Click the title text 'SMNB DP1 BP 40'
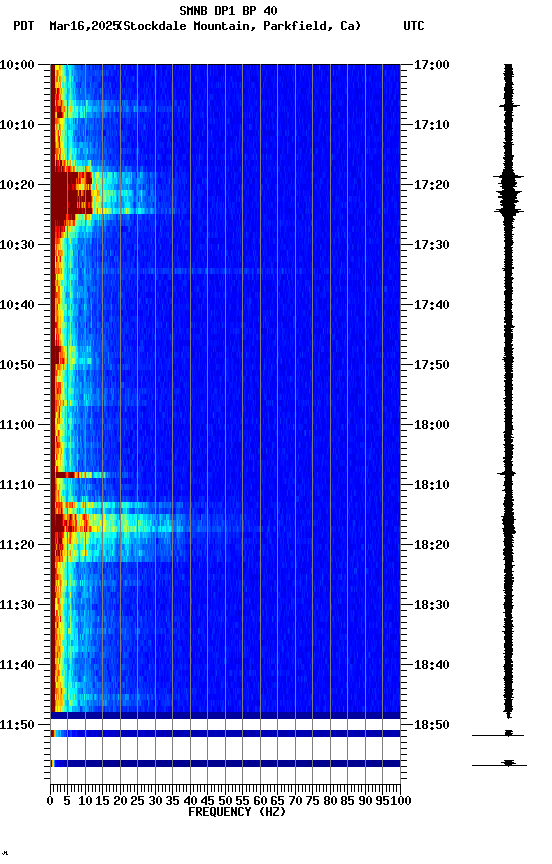552x864 pixels. coord(228,10)
